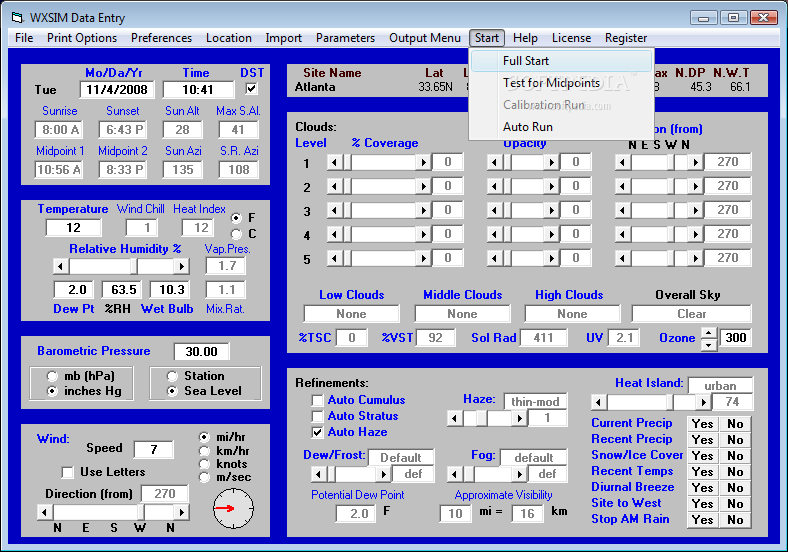Open the Preferences menu
The height and width of the screenshot is (552, 788).
click(x=161, y=38)
